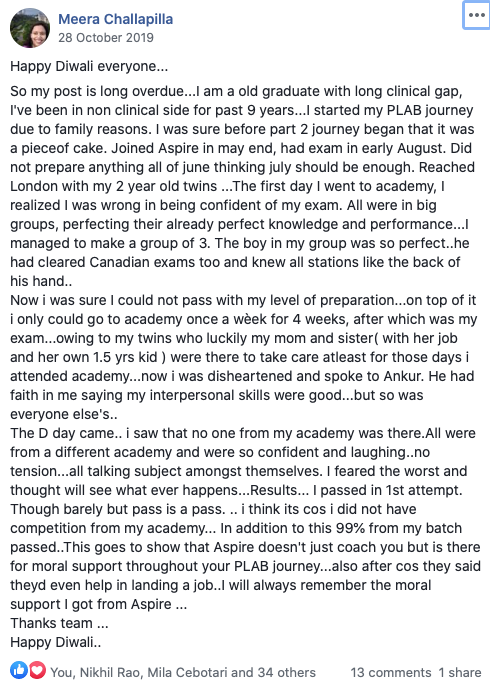Click the red Love heart reaction icon
The height and width of the screenshot is (690, 490).
[x=37, y=670]
